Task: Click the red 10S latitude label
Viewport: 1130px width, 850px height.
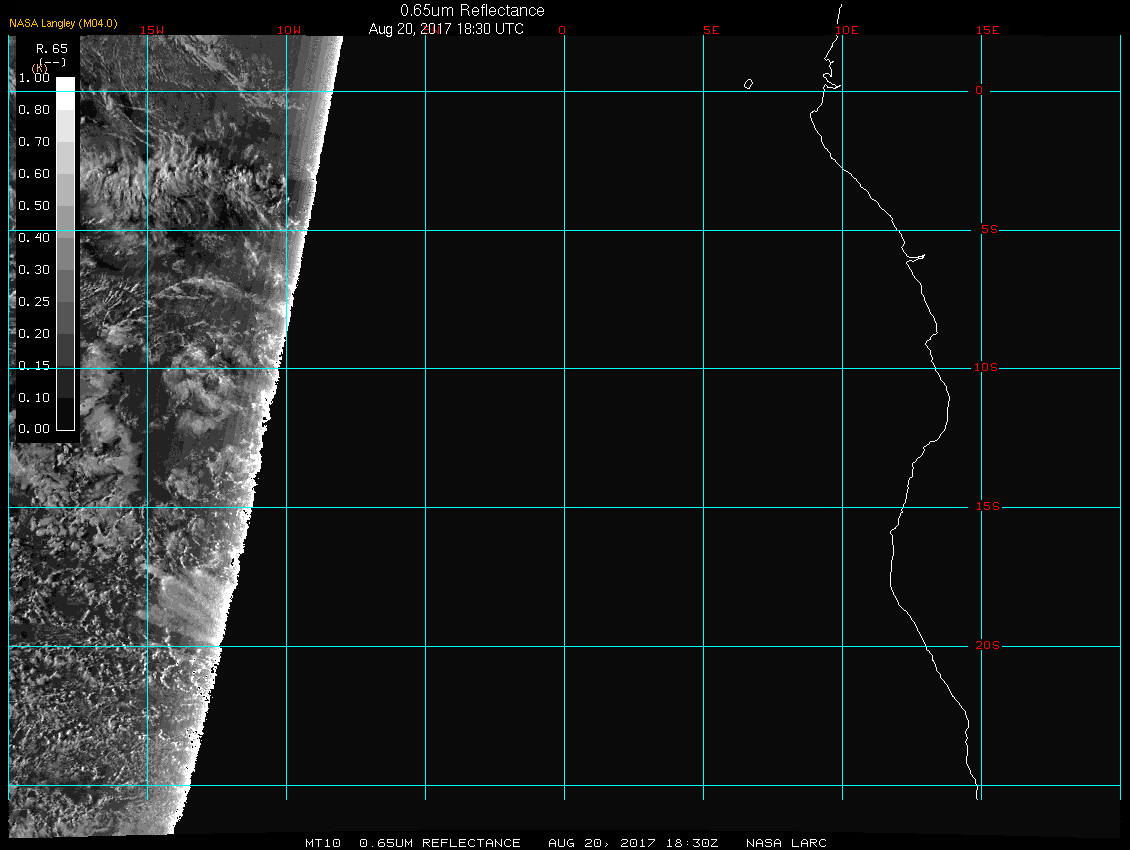Action: [987, 368]
